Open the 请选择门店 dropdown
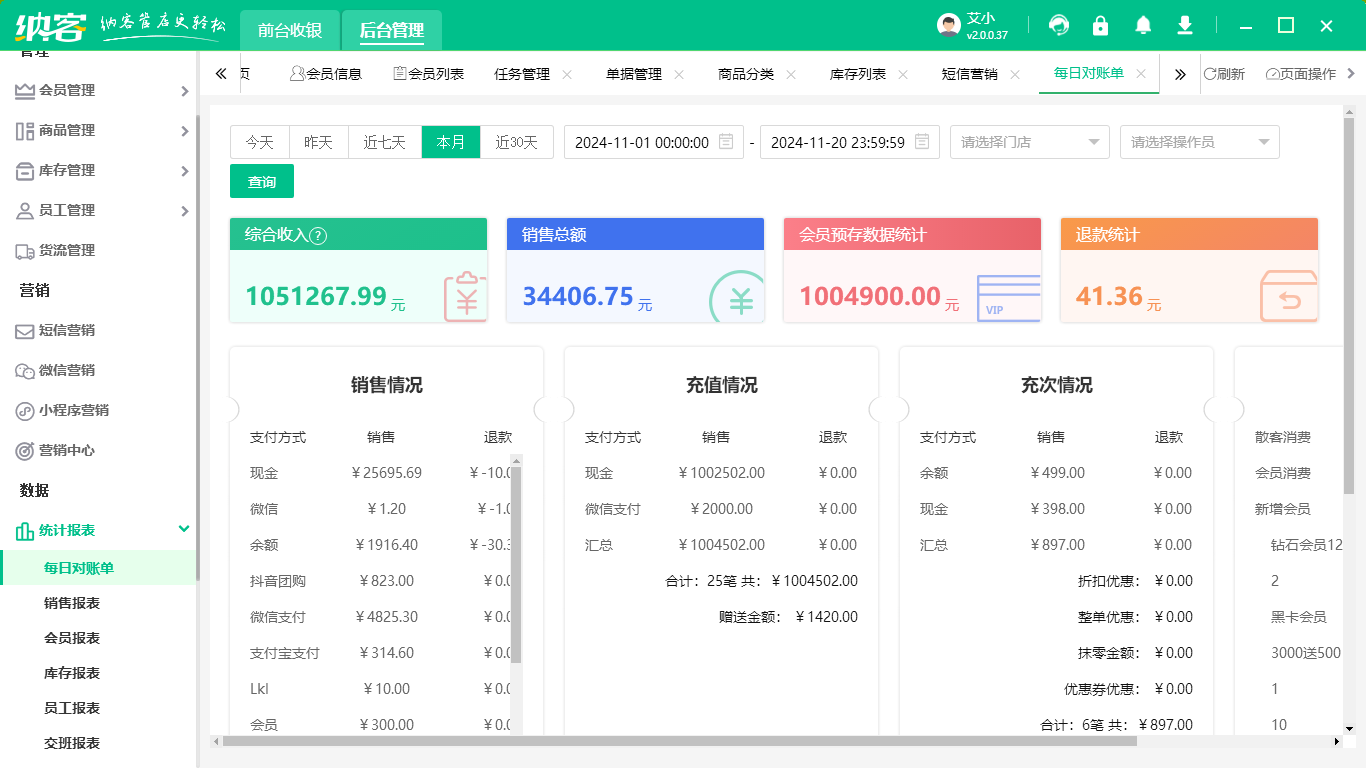1366x768 pixels. pos(1029,142)
